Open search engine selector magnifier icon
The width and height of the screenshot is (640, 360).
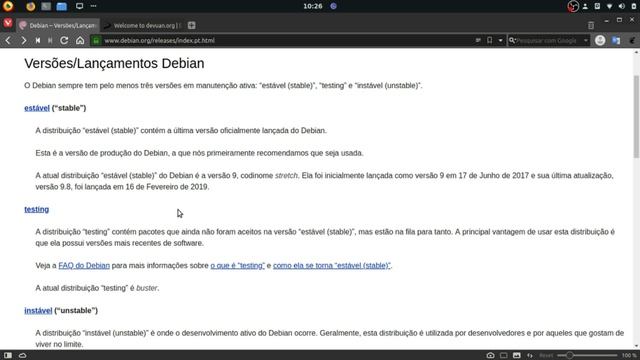(x=512, y=40)
